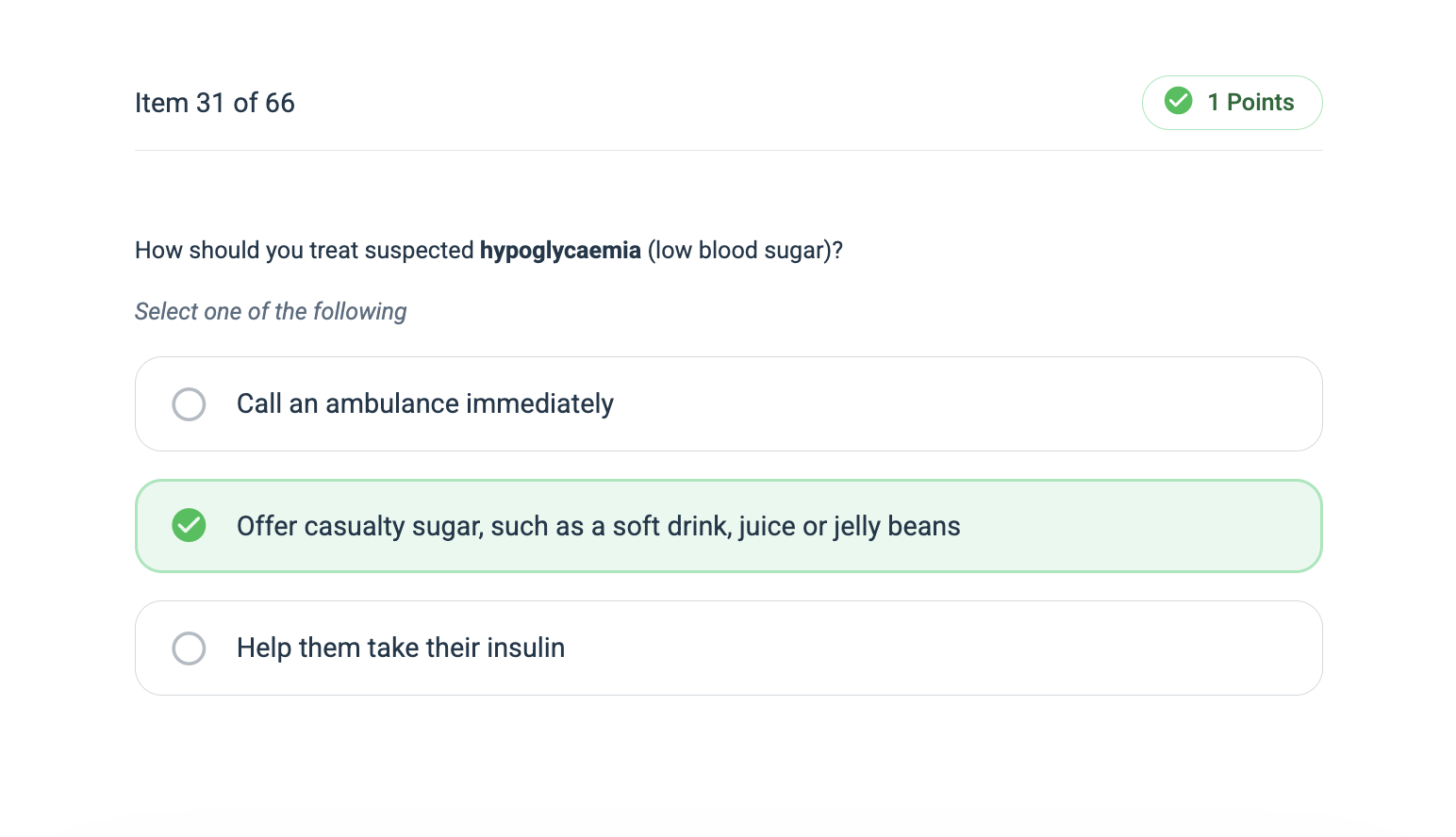The height and width of the screenshot is (837, 1456).
Task: Click empty area of green highlighted answer card
Action: click(1132, 526)
